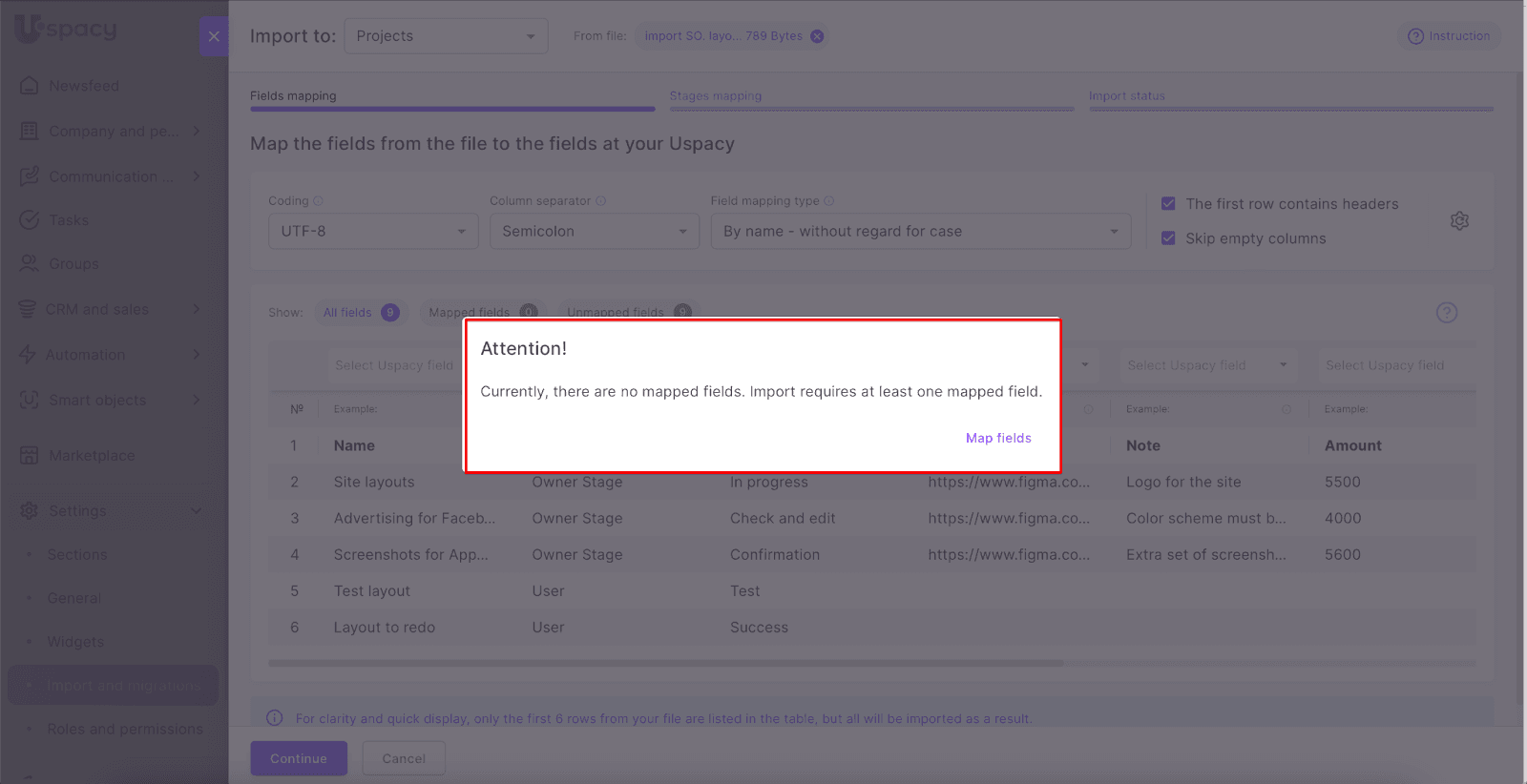The width and height of the screenshot is (1527, 784).
Task: Close the import panel with X
Action: pos(214,36)
